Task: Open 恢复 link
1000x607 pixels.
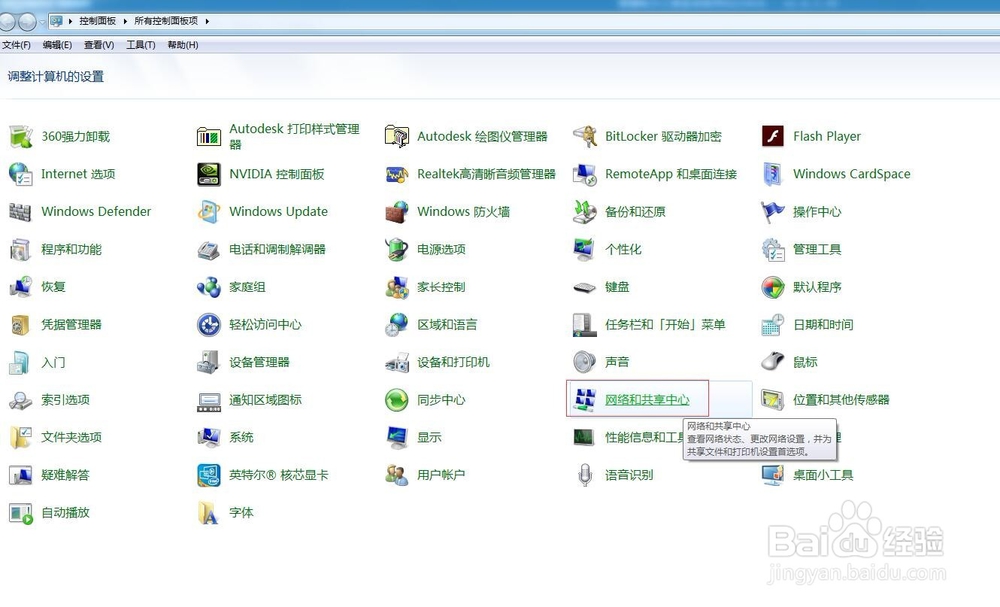Action: (x=54, y=287)
